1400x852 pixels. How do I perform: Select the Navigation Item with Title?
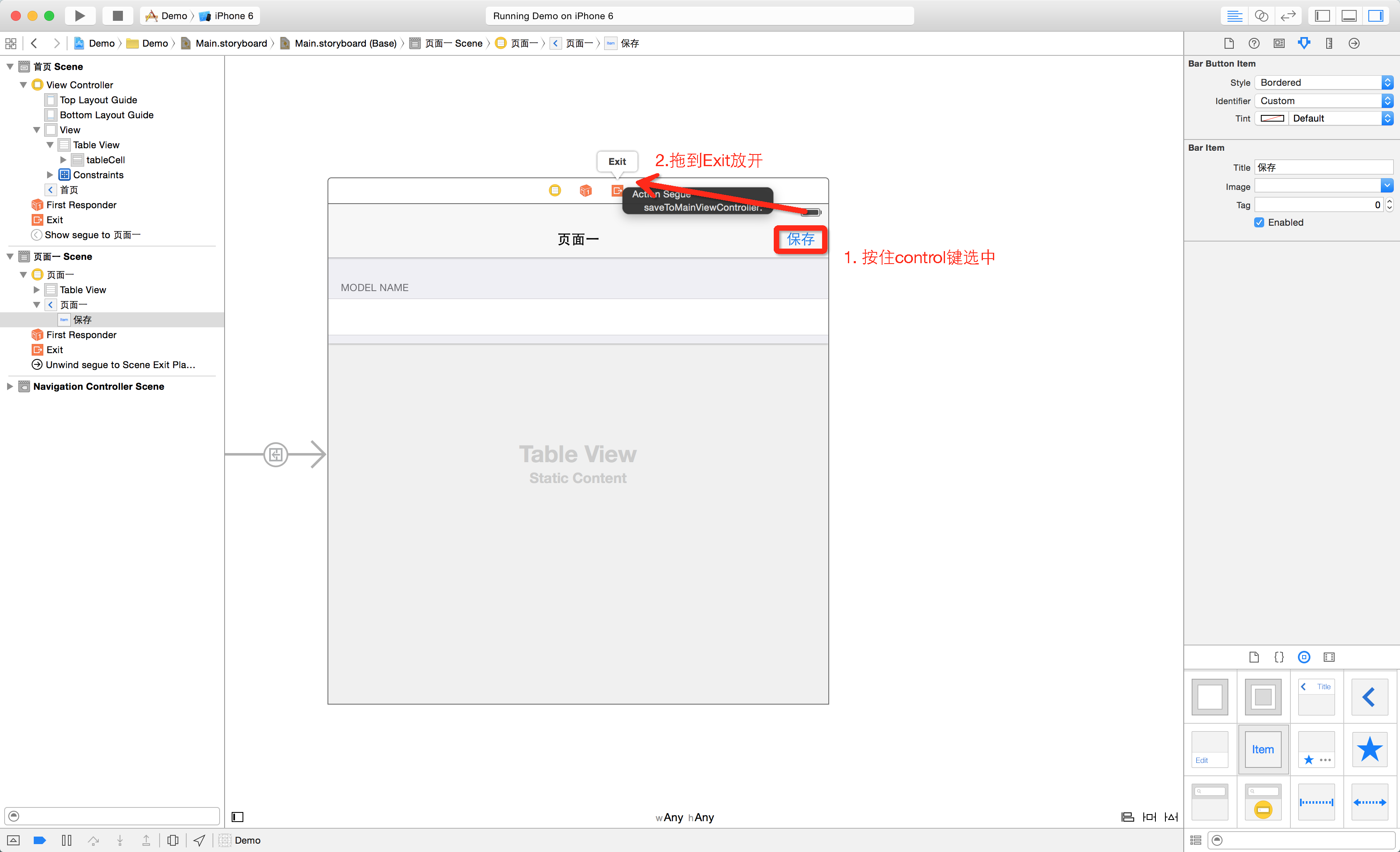[1317, 697]
